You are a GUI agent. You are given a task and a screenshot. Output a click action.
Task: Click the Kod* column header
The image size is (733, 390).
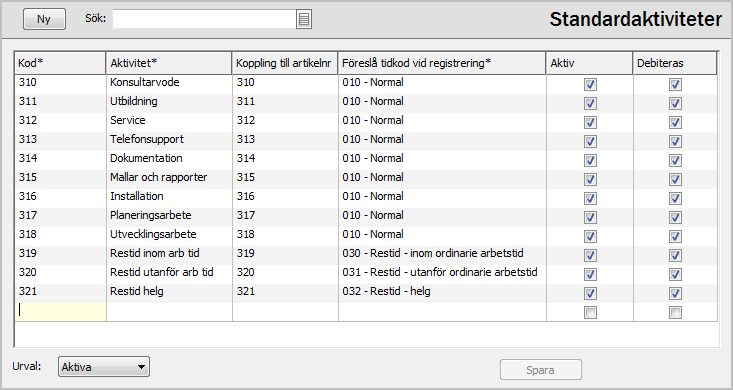(60, 63)
